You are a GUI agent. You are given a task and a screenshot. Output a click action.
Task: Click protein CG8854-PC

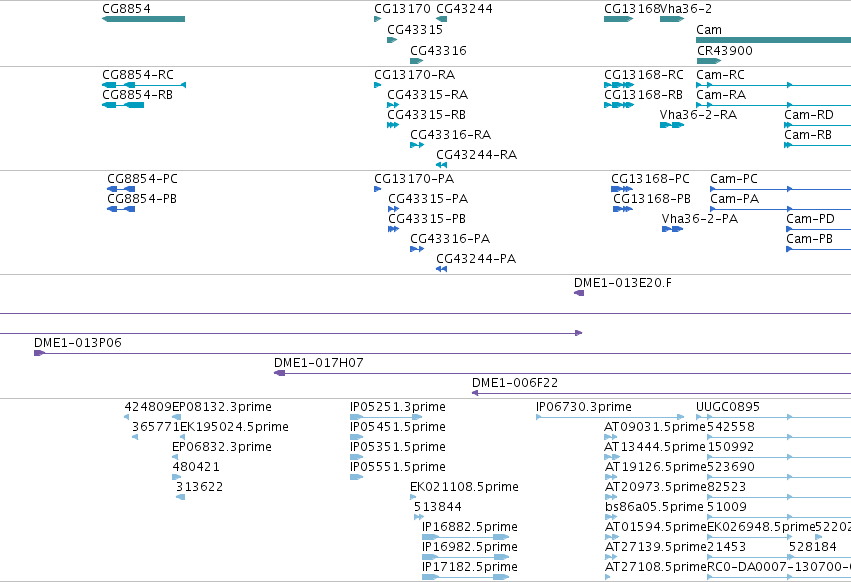coord(142,179)
